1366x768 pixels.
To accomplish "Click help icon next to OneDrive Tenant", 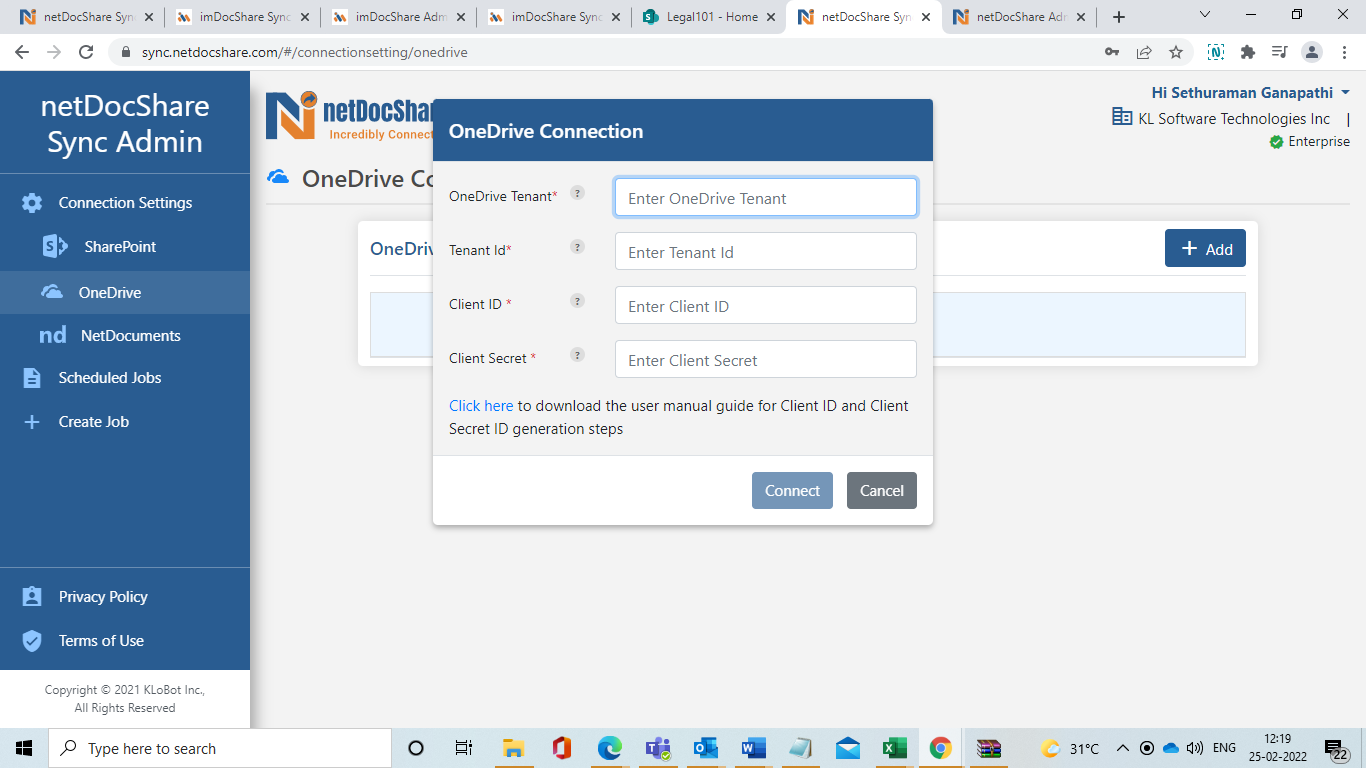I will click(x=577, y=193).
